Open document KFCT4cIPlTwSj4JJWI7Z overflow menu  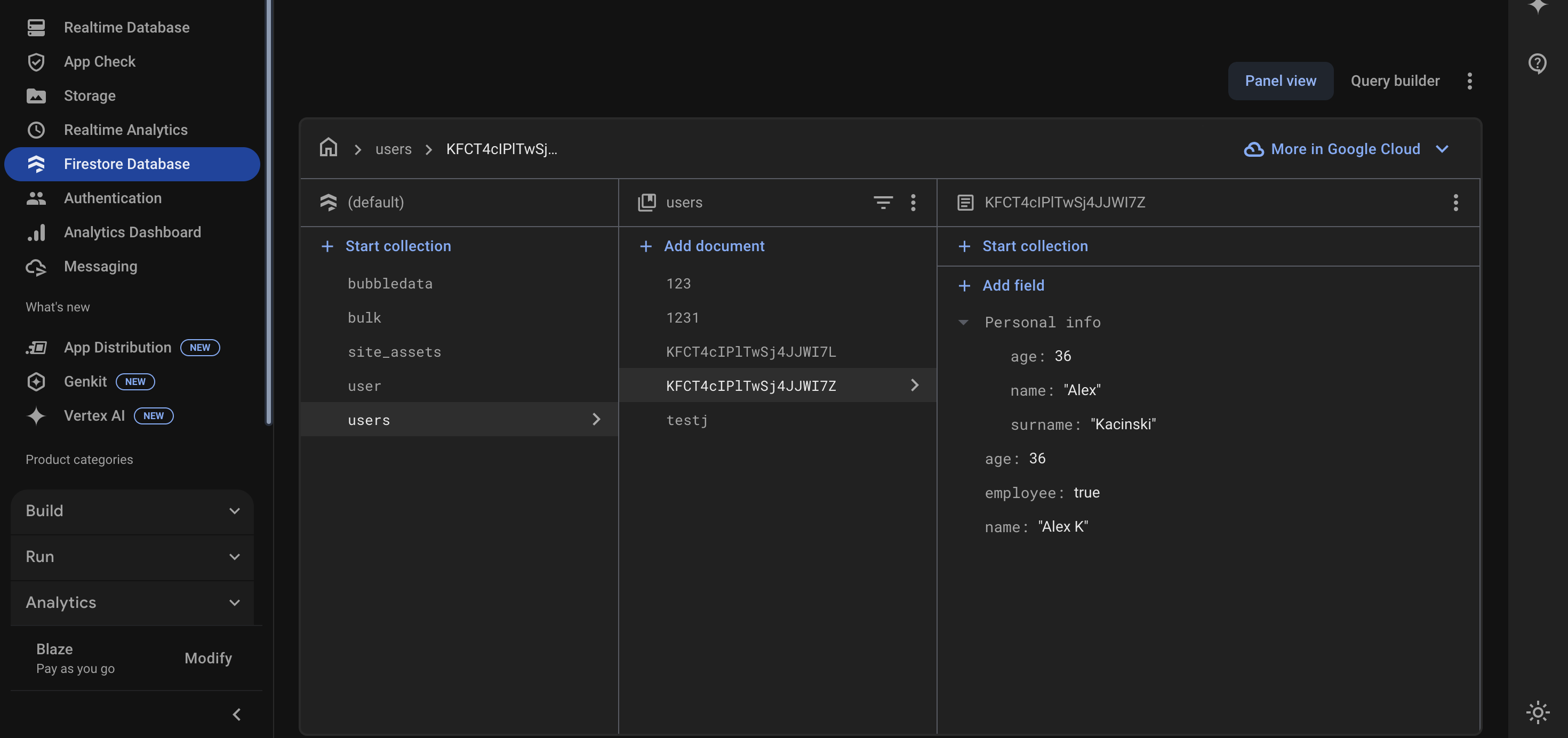point(1455,202)
